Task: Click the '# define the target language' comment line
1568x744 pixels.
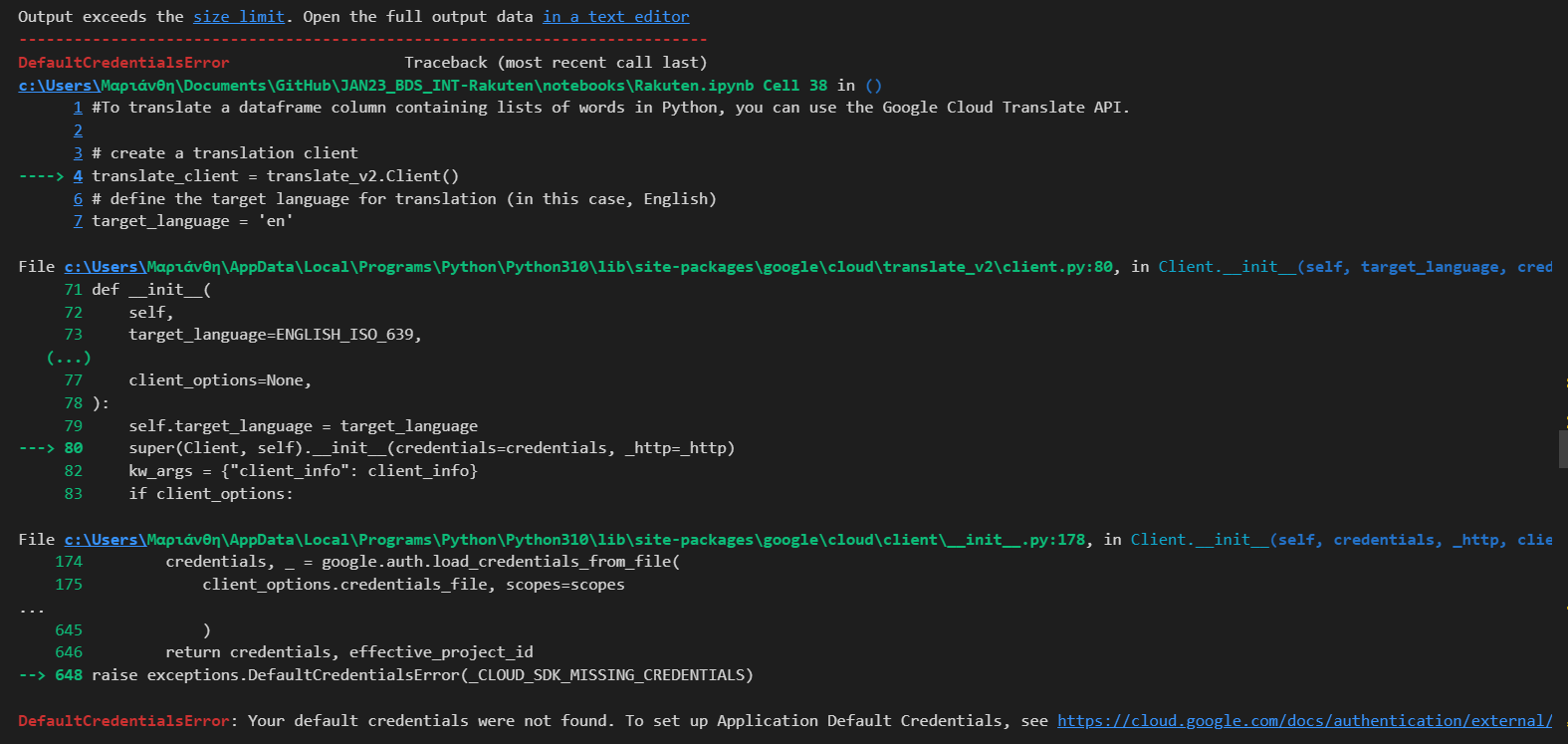Action: tap(404, 199)
